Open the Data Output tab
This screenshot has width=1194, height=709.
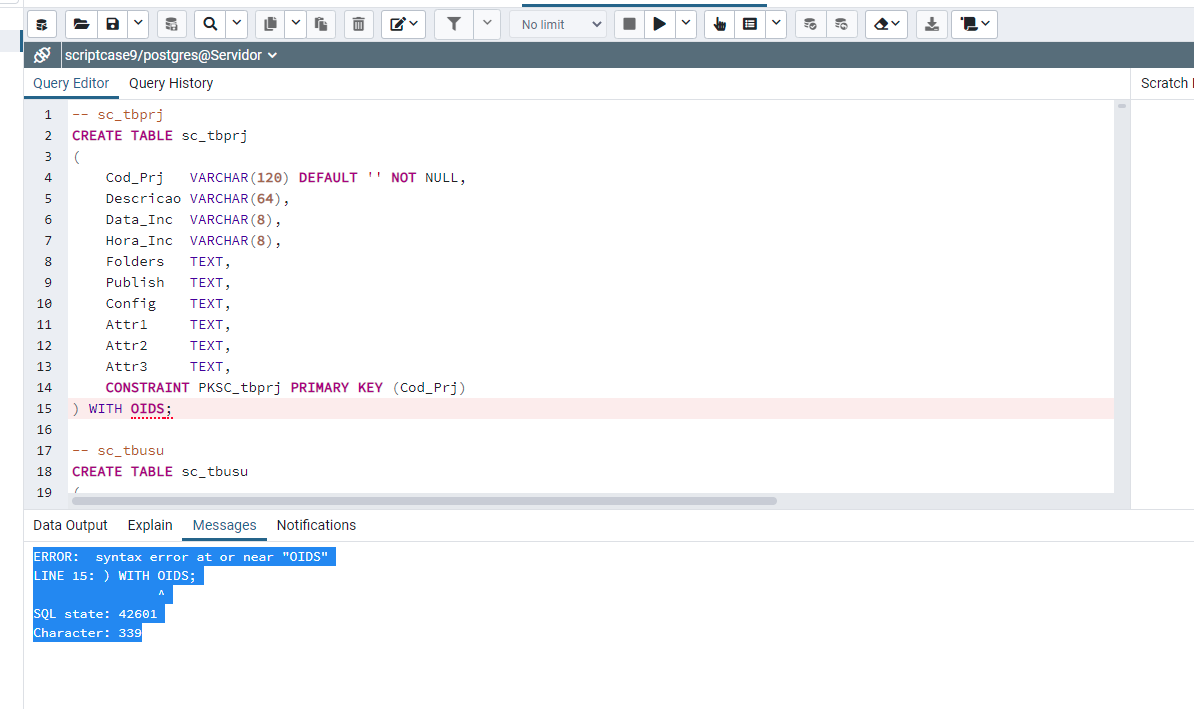pyautogui.click(x=70, y=525)
